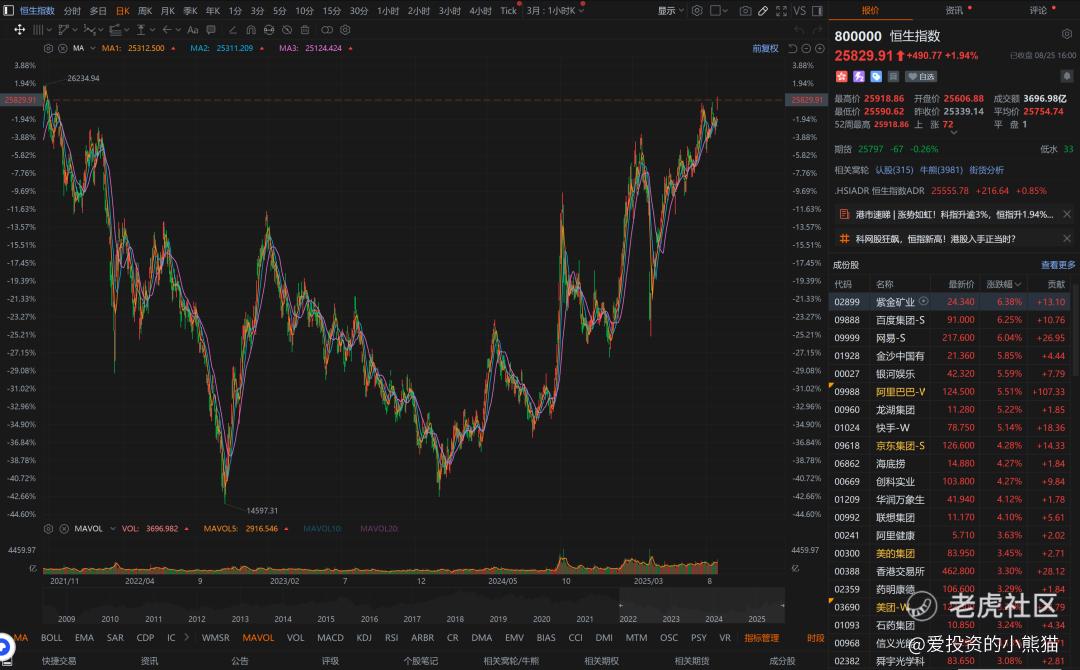Open the text annotation (Aa) tool
1080x670 pixels.
point(193,30)
